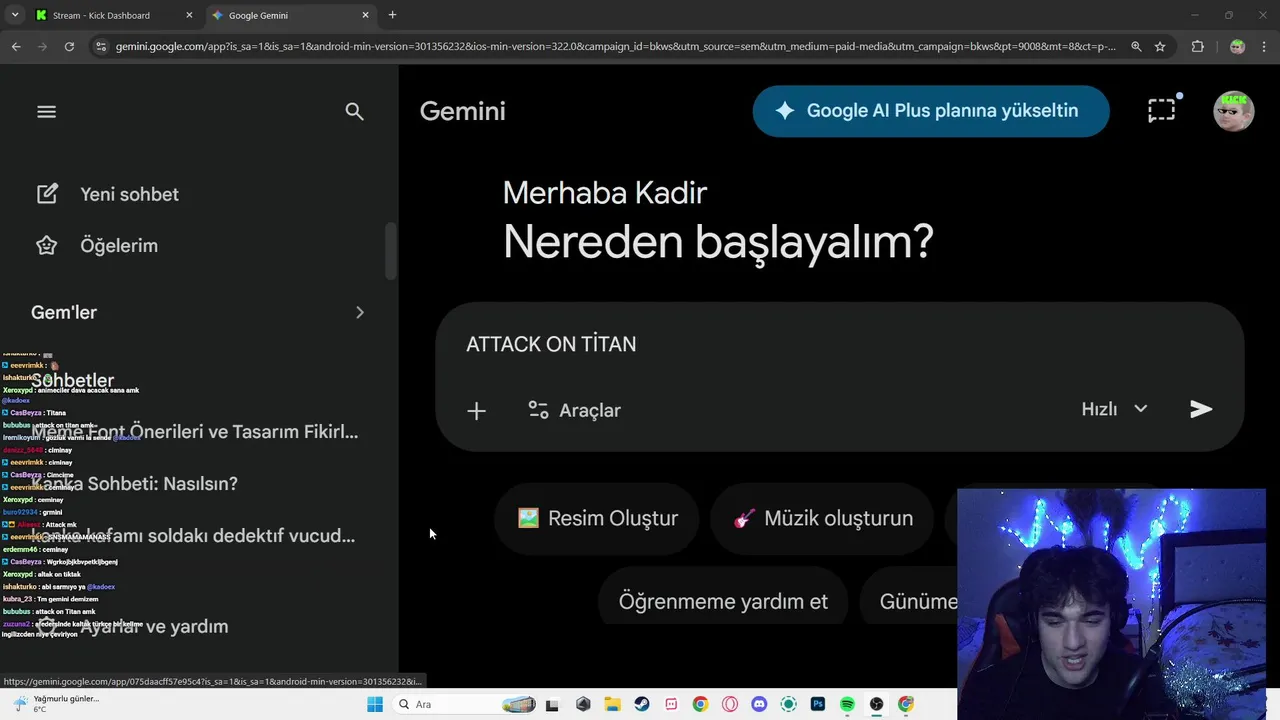
Task: Open Photoshop from the taskbar
Action: pos(818,704)
